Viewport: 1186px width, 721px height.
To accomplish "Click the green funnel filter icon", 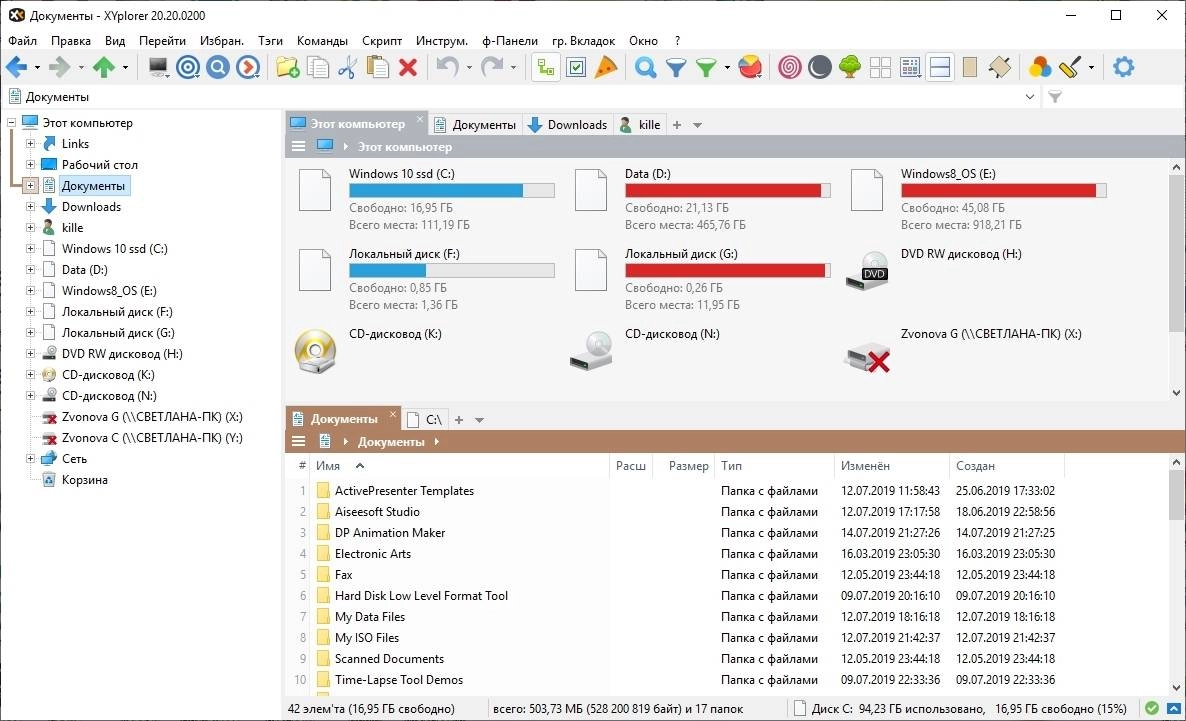I will click(706, 67).
